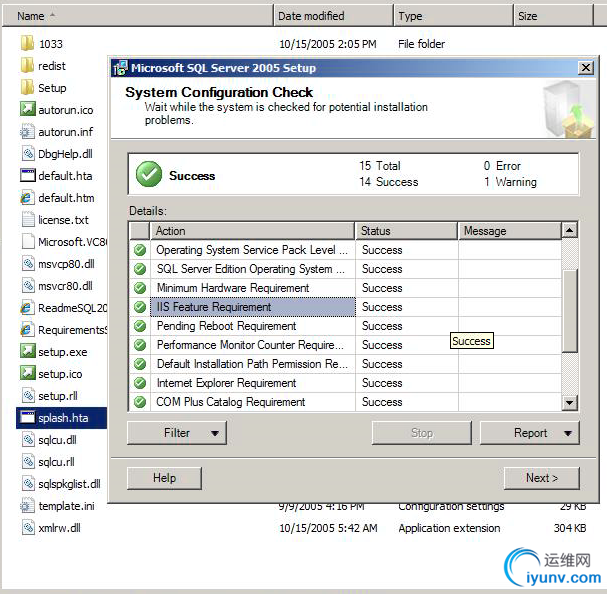607x594 pixels.
Task: Select the Performance Monitor Counter Requirement row
Action: coord(345,345)
